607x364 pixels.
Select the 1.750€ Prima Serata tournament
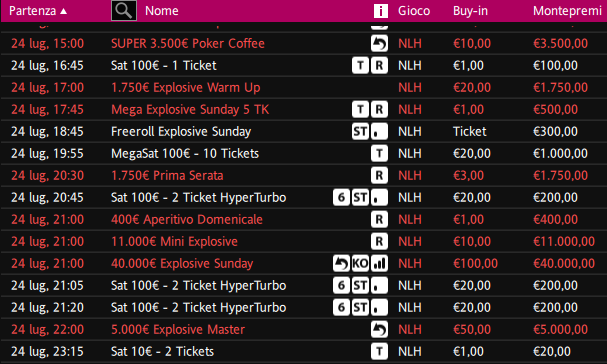point(167,176)
